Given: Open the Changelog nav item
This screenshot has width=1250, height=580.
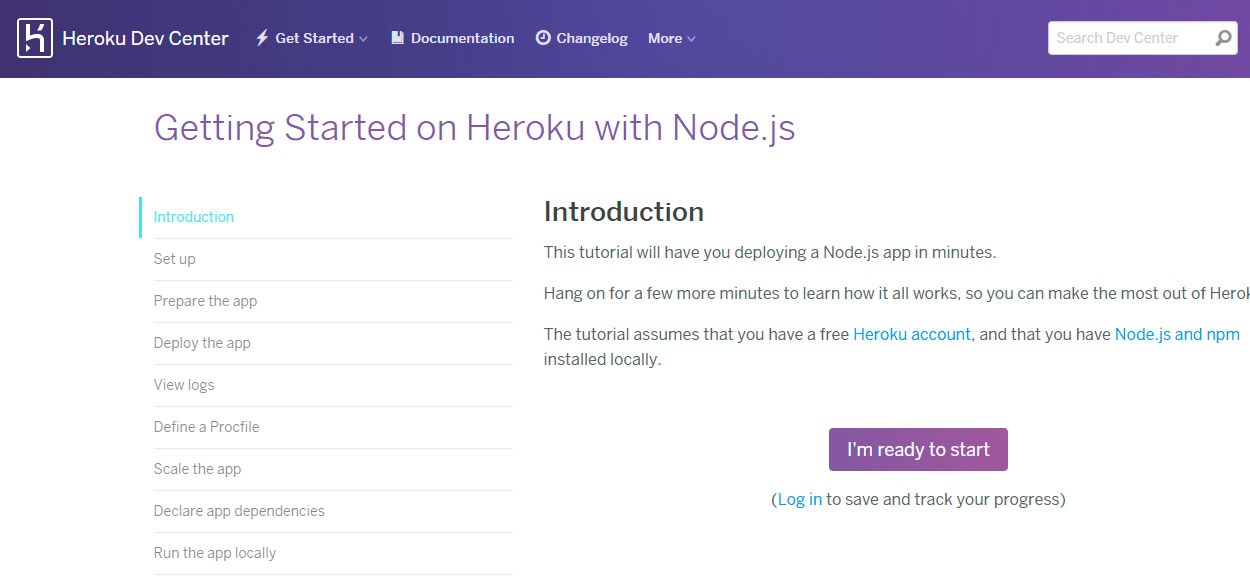Looking at the screenshot, I should [x=582, y=38].
